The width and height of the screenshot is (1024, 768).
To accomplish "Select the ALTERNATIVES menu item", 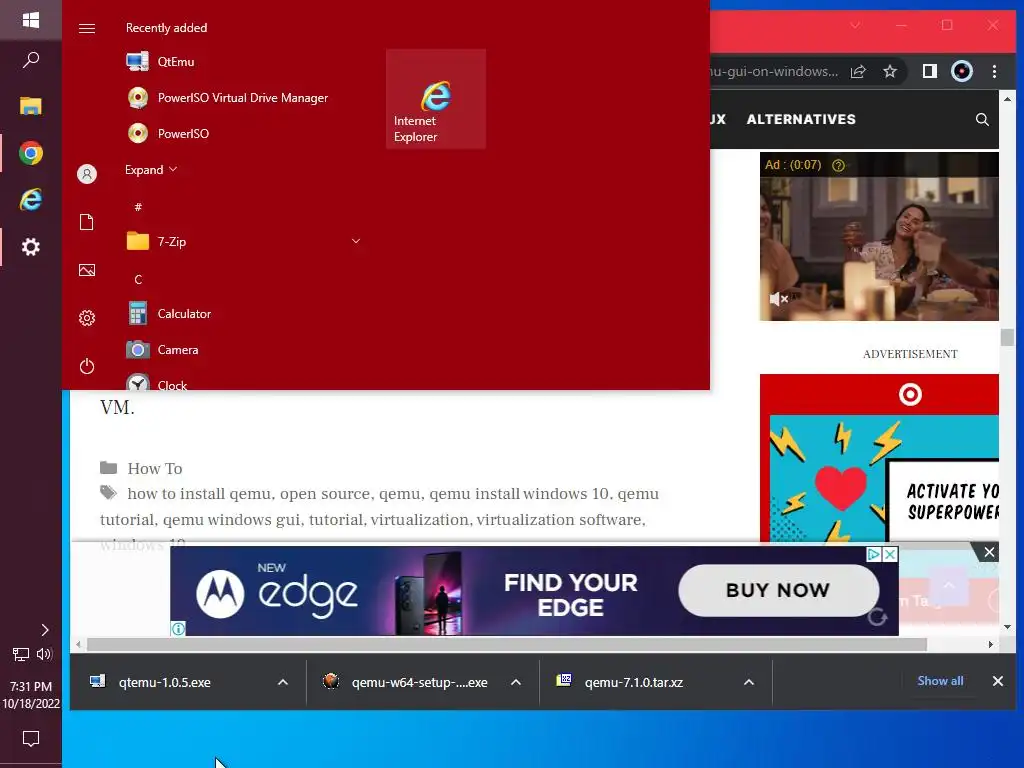I will (x=801, y=120).
